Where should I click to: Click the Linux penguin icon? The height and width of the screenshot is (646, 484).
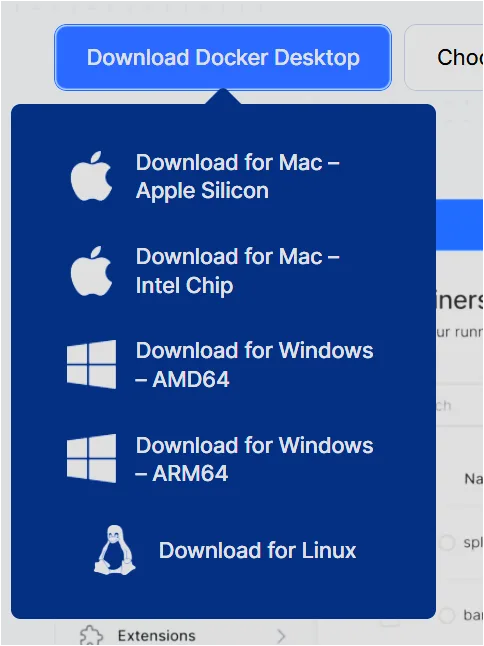coord(115,550)
